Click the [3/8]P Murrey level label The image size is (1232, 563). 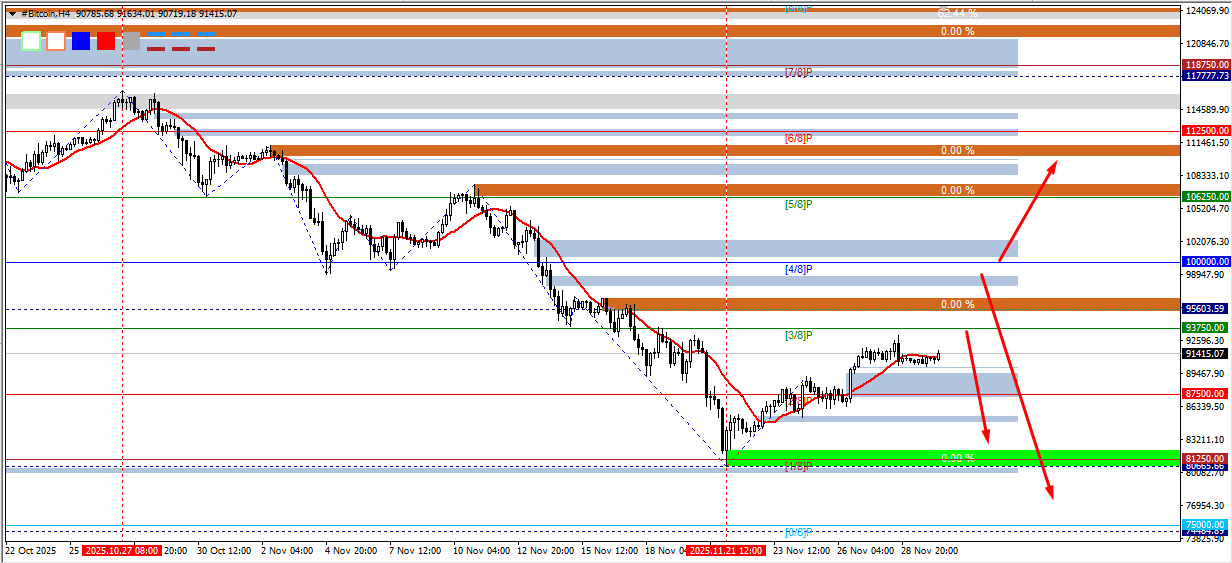point(798,336)
